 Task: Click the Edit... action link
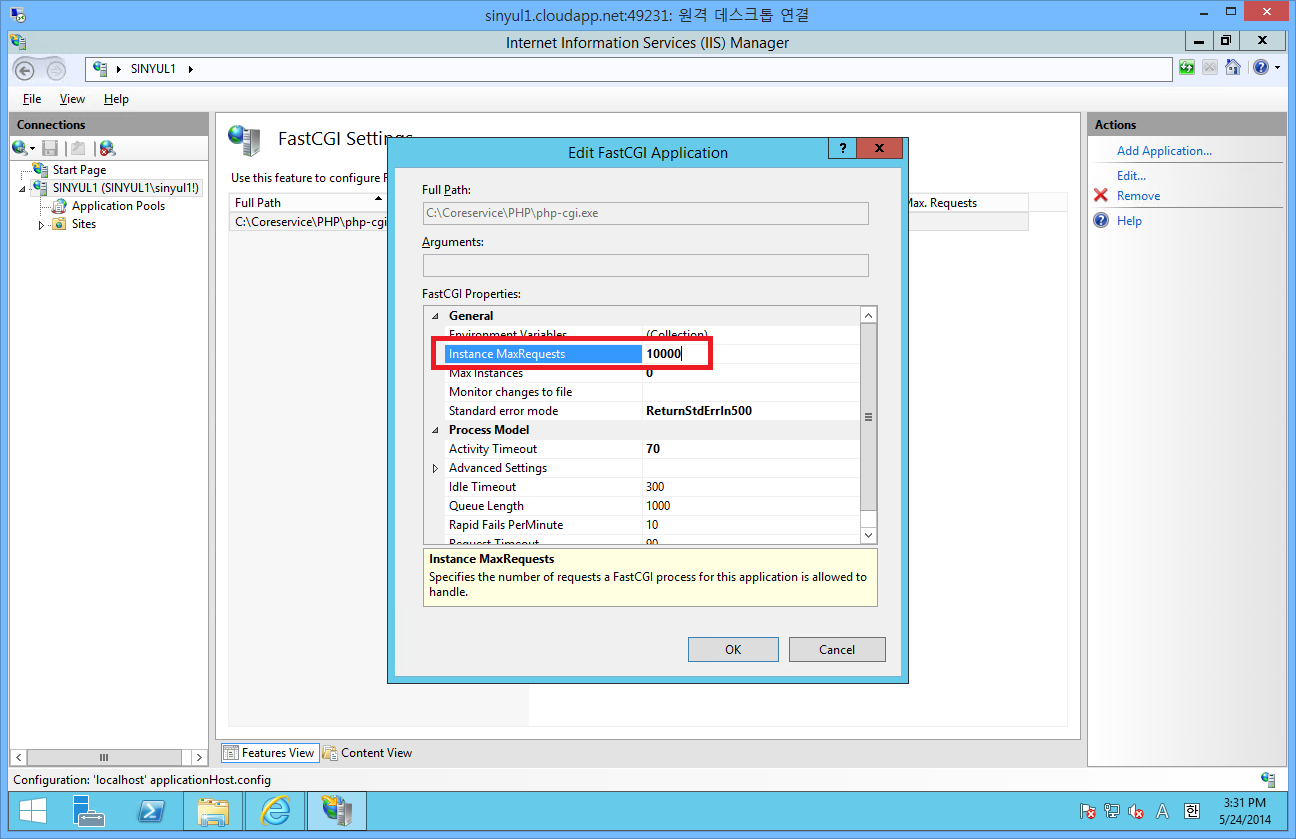coord(1131,176)
